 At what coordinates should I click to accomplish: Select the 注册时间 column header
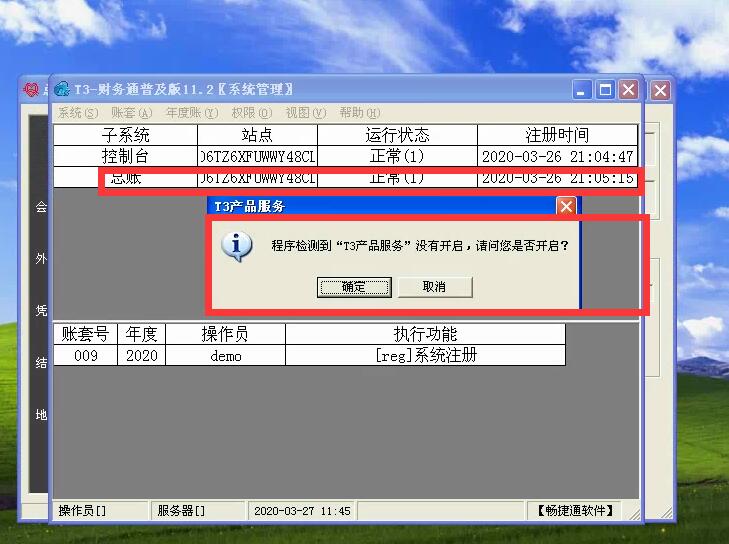coord(557,135)
